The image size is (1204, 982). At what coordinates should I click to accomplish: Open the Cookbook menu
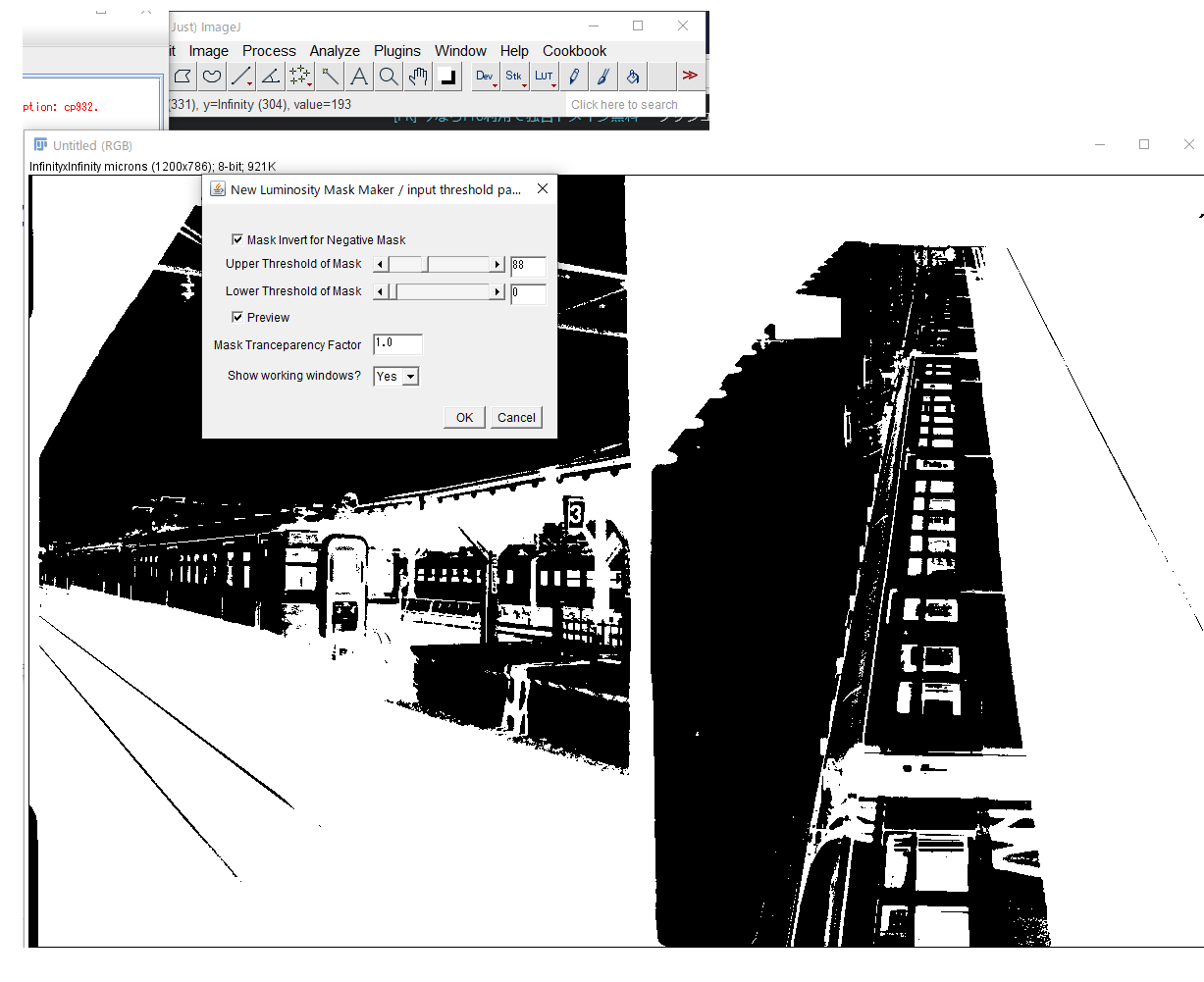(575, 51)
